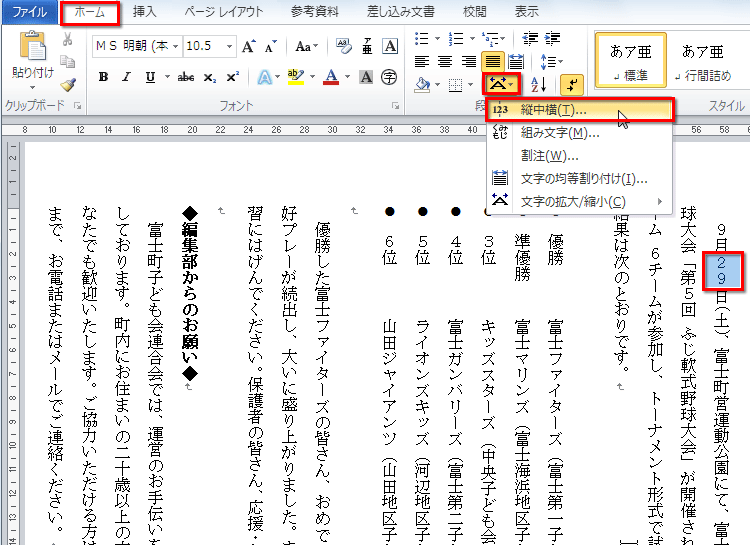Open the Aa change case menu

click(x=307, y=46)
